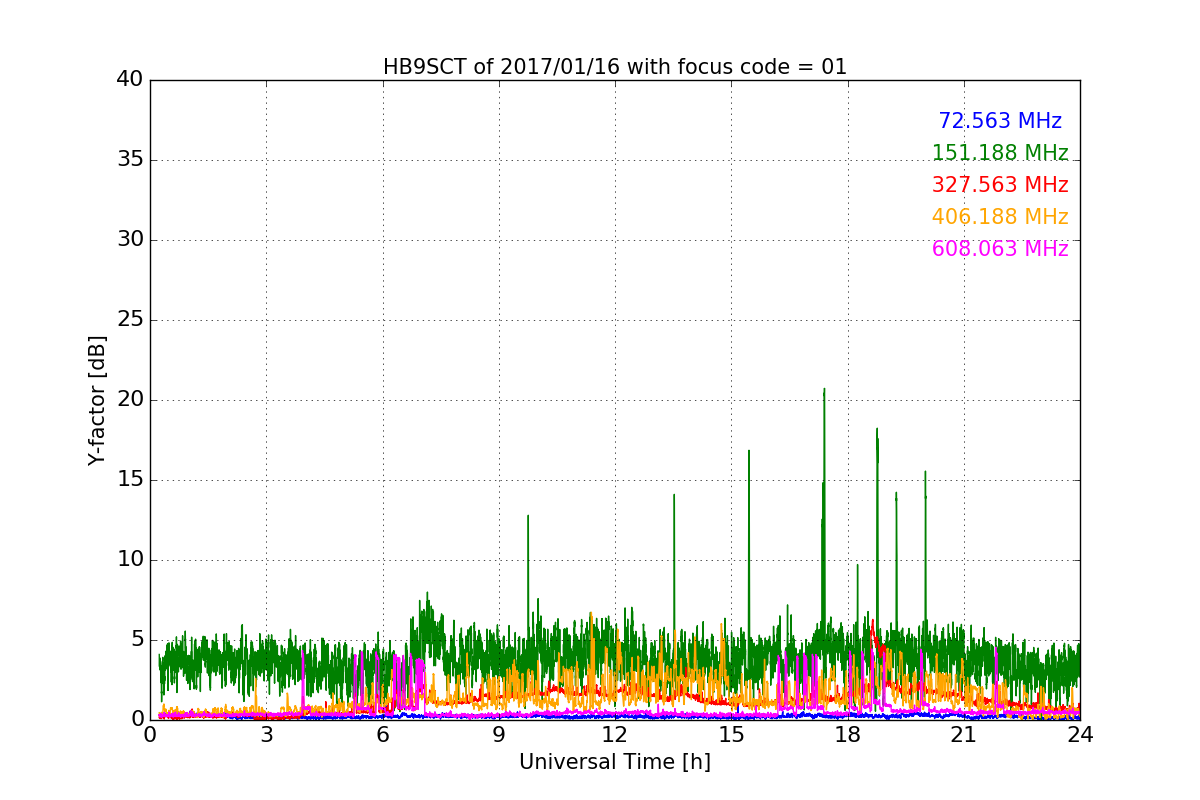Screen dimensions: 1200x800
Task: Select the red 327.563 MHz legend label
Action: [1000, 185]
